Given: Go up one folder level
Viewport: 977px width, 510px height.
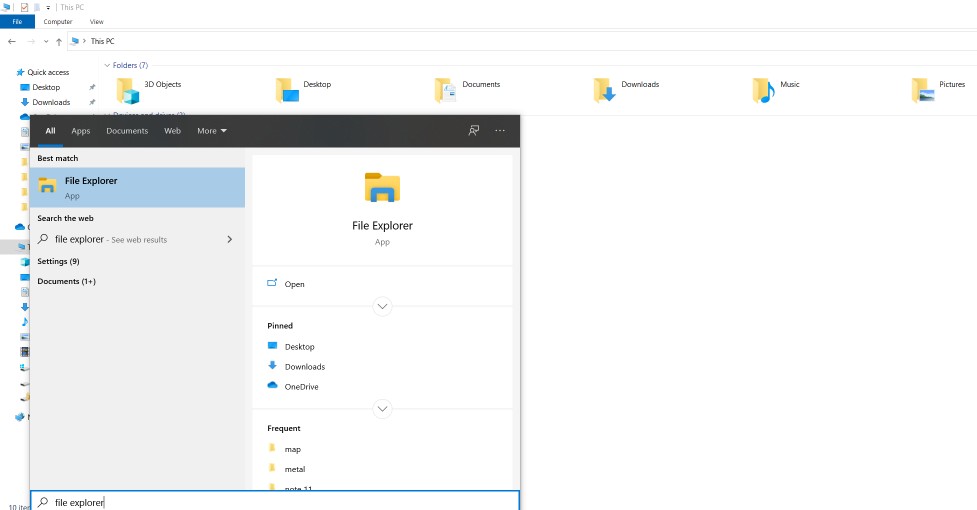Looking at the screenshot, I should click(59, 42).
